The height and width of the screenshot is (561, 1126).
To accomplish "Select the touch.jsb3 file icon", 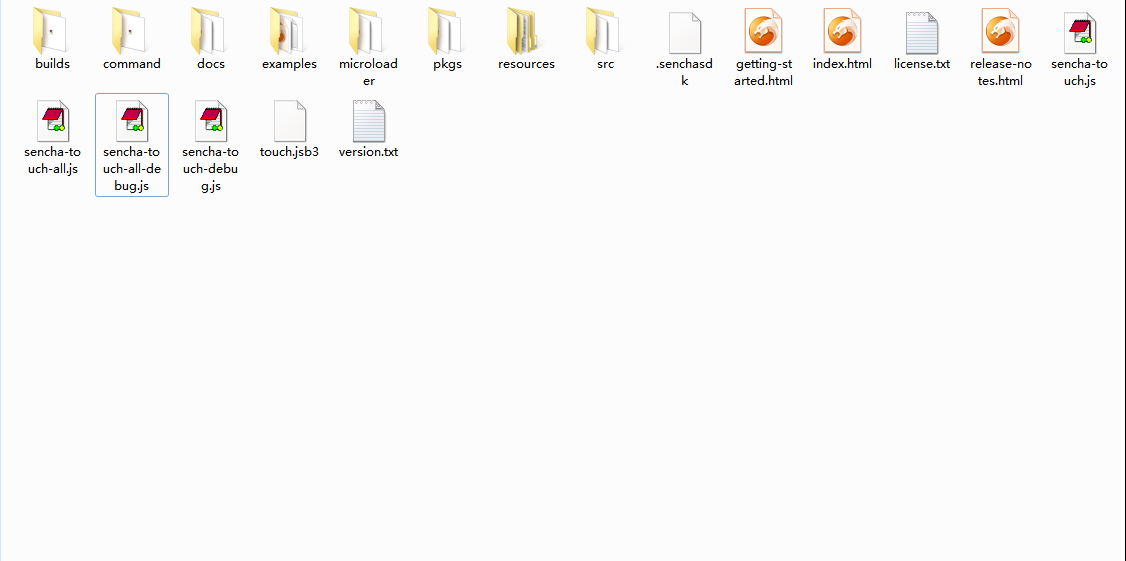I will (290, 121).
